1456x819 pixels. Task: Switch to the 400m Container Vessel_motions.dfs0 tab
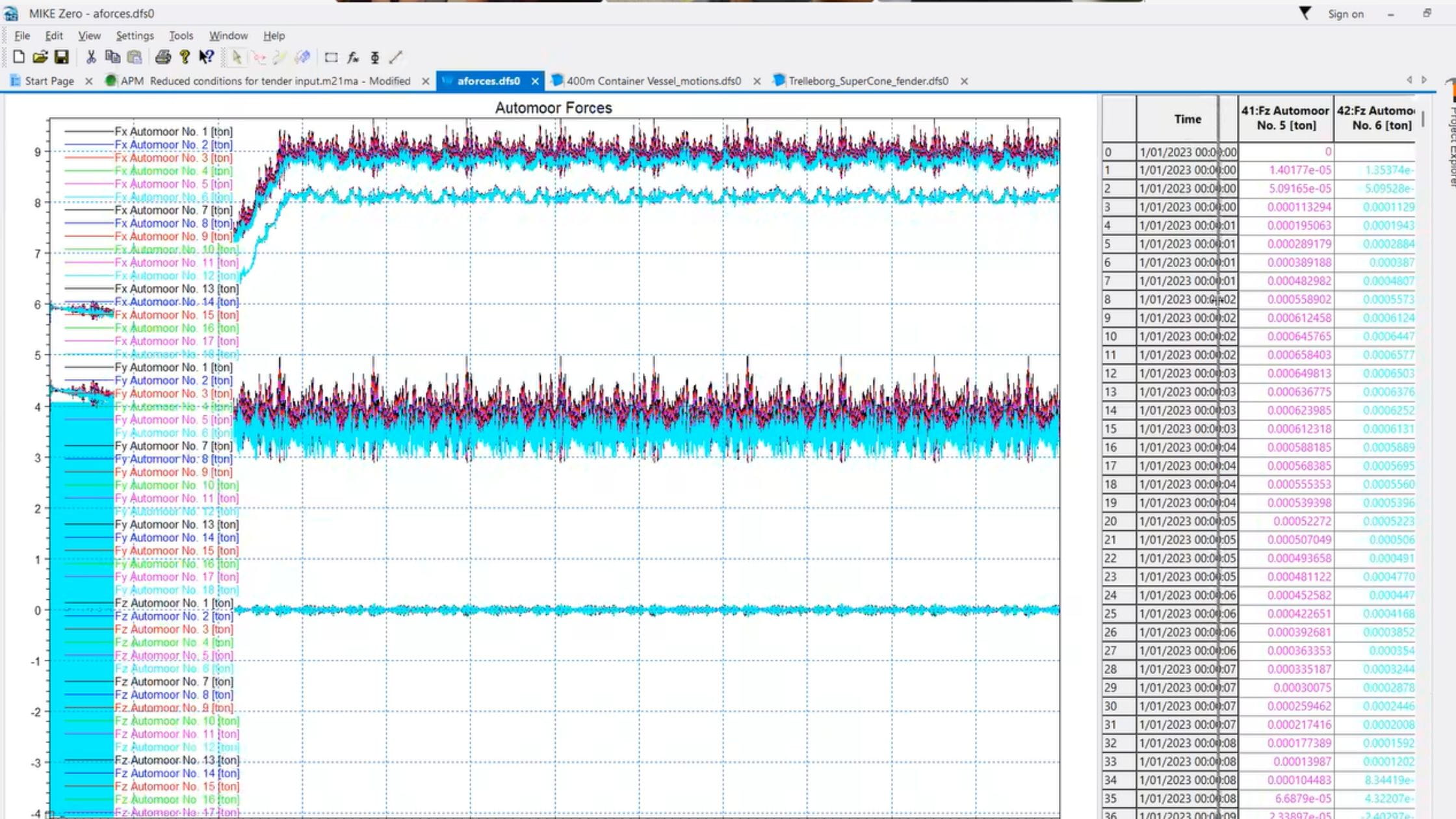click(x=653, y=81)
